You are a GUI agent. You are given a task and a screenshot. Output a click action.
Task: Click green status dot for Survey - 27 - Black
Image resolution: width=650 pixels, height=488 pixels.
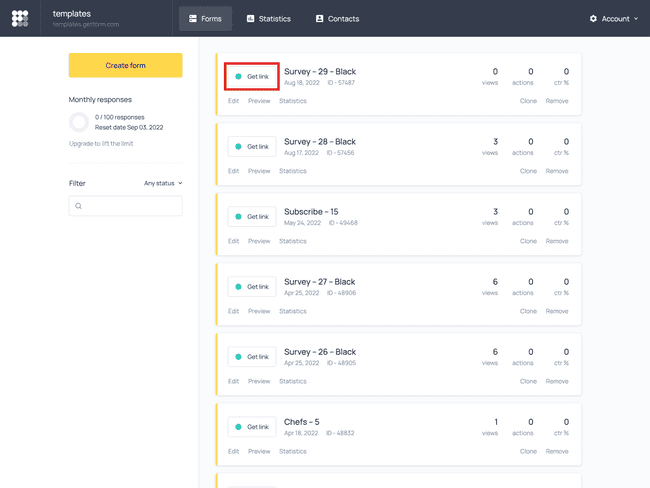click(238, 286)
